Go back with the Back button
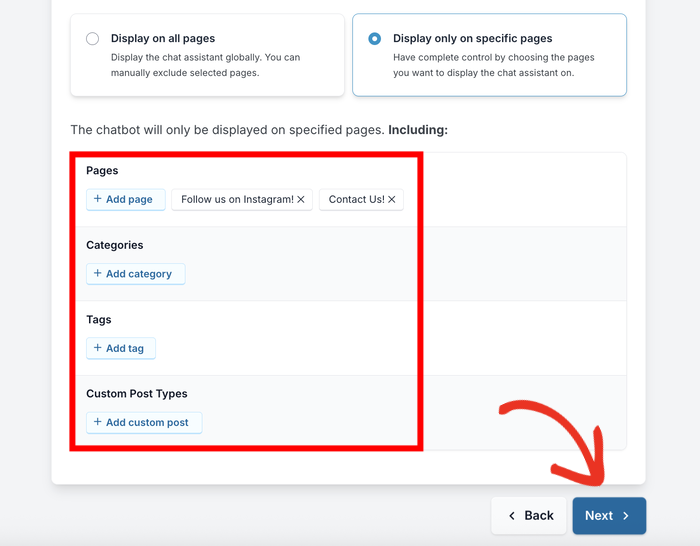Screen dimensions: 700x546 point(529,516)
